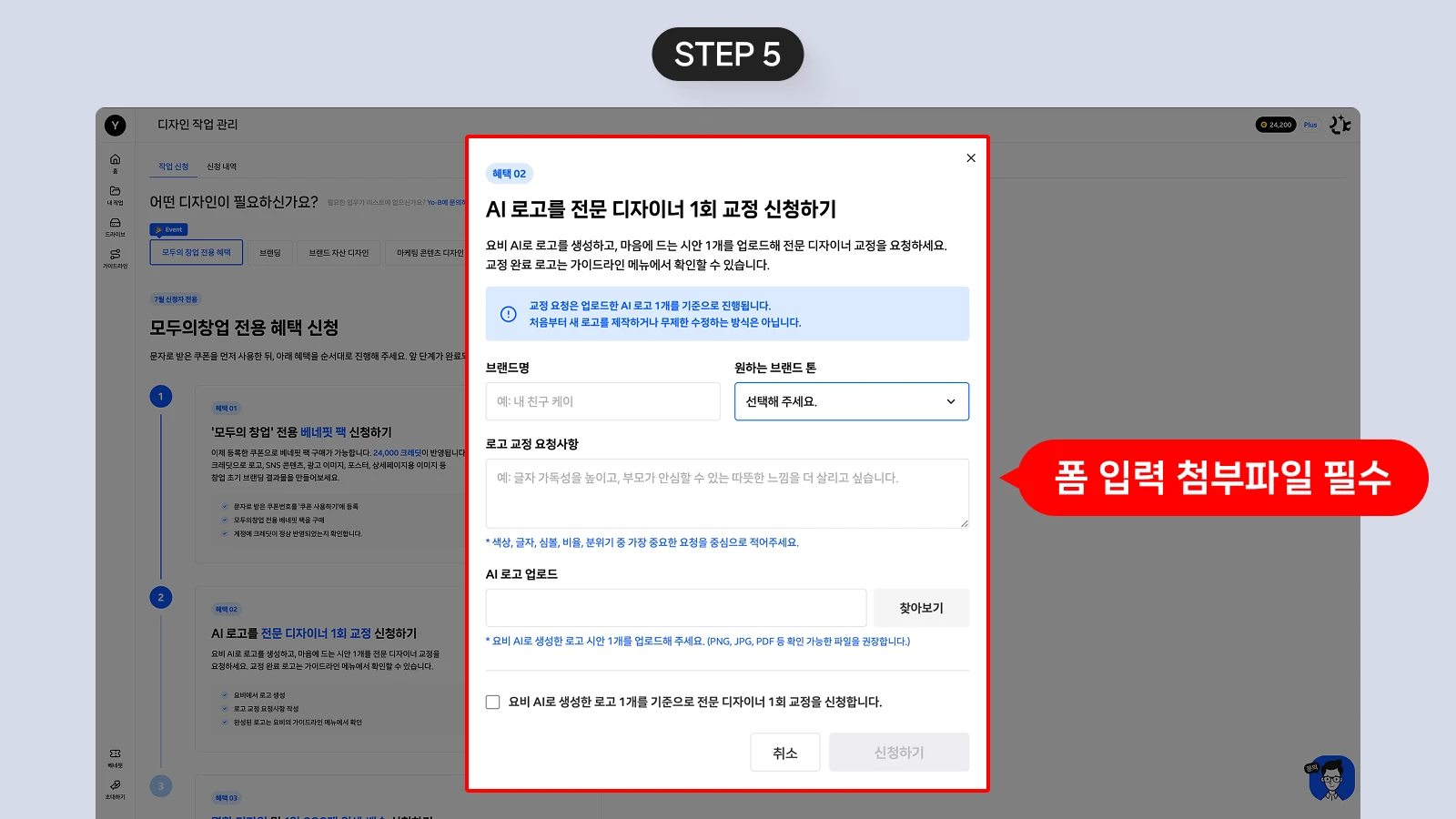Click the 취소 cancel button

point(785,753)
